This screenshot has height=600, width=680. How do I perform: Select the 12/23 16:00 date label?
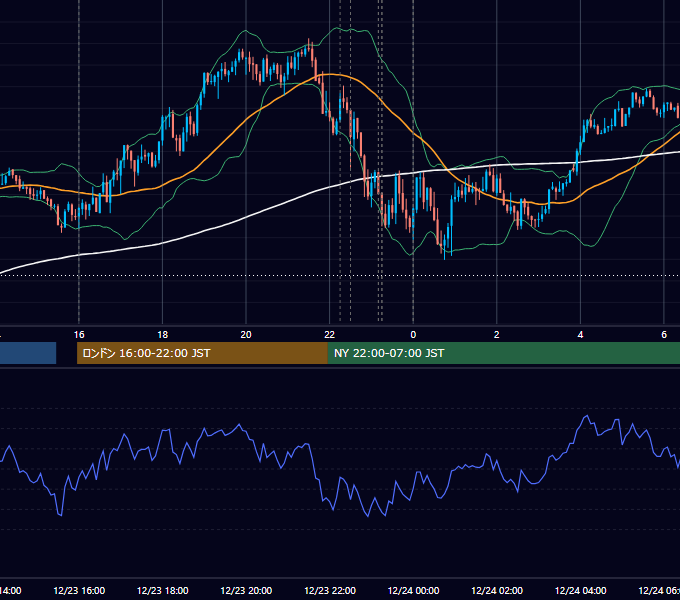79,590
